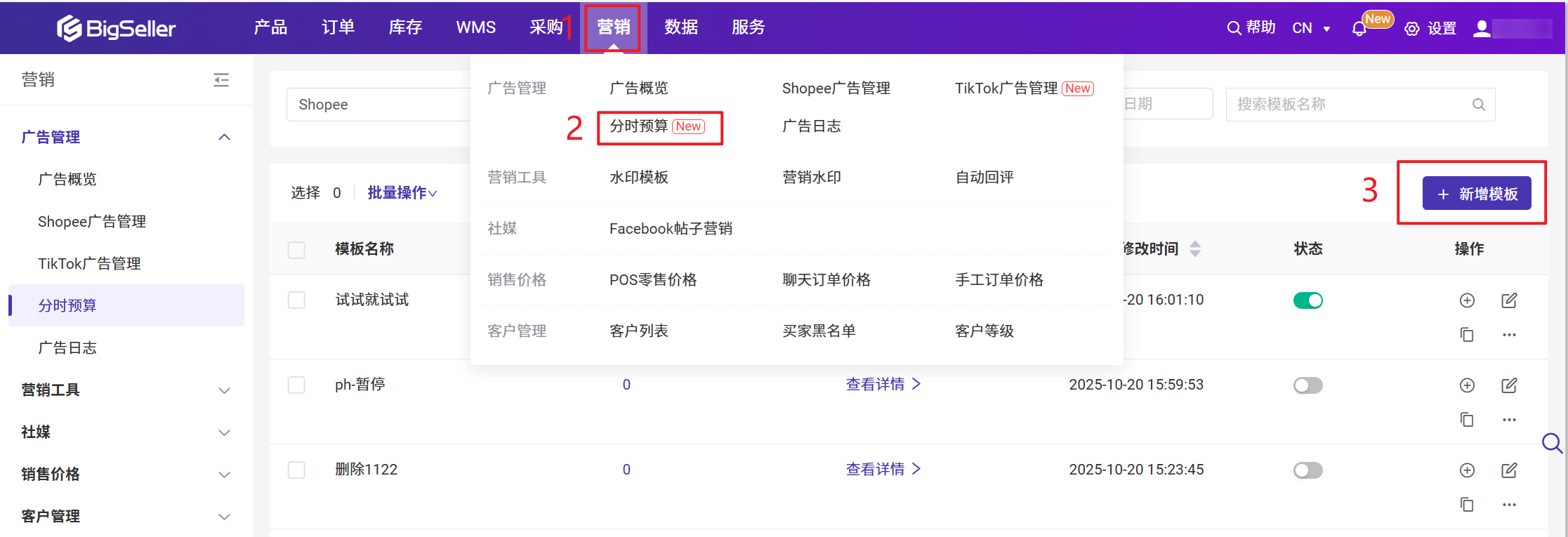Viewport: 1568px width, 537px height.
Task: Tick the select-all checkbox in table header
Action: pyautogui.click(x=296, y=250)
